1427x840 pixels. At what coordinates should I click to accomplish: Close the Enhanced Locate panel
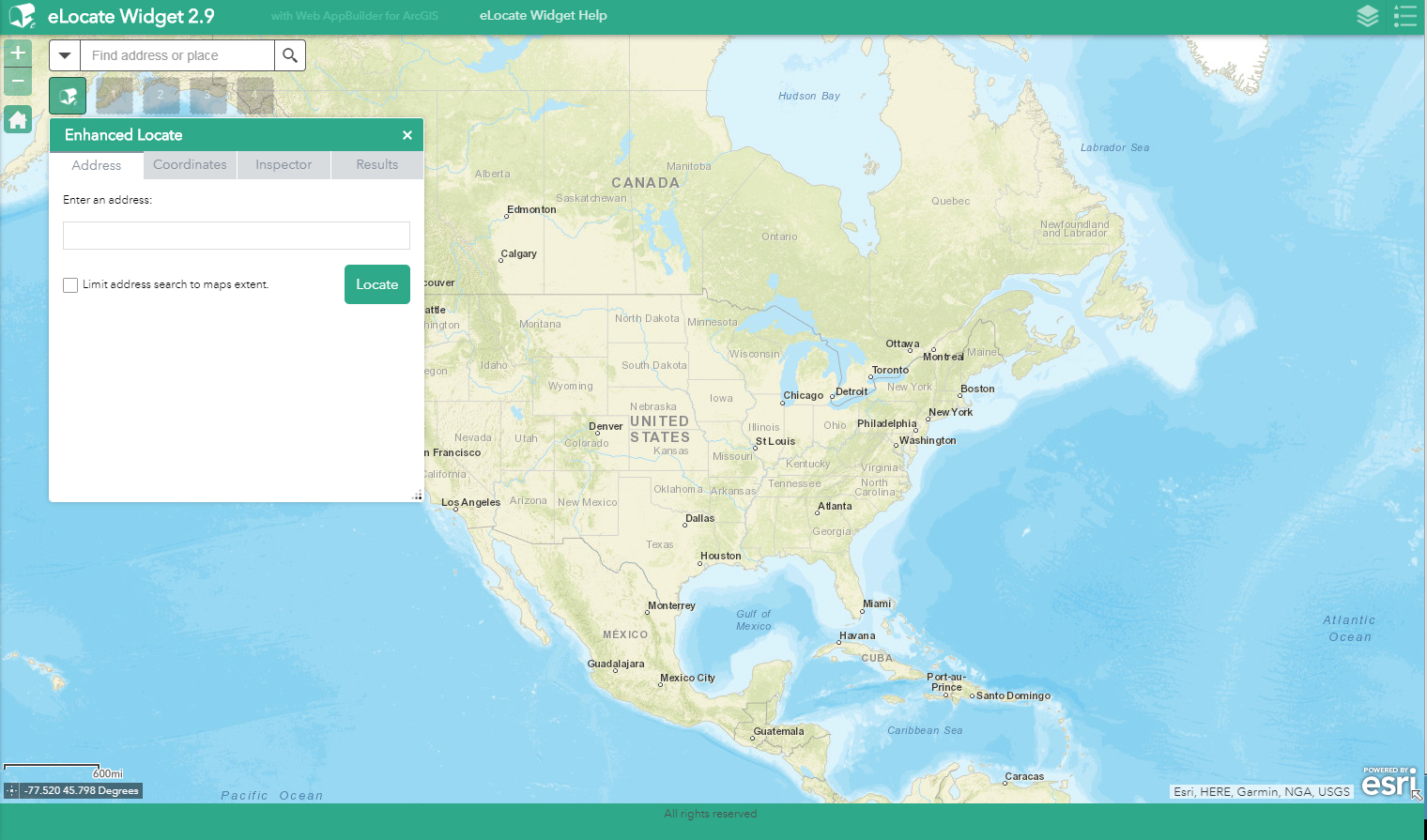click(407, 135)
